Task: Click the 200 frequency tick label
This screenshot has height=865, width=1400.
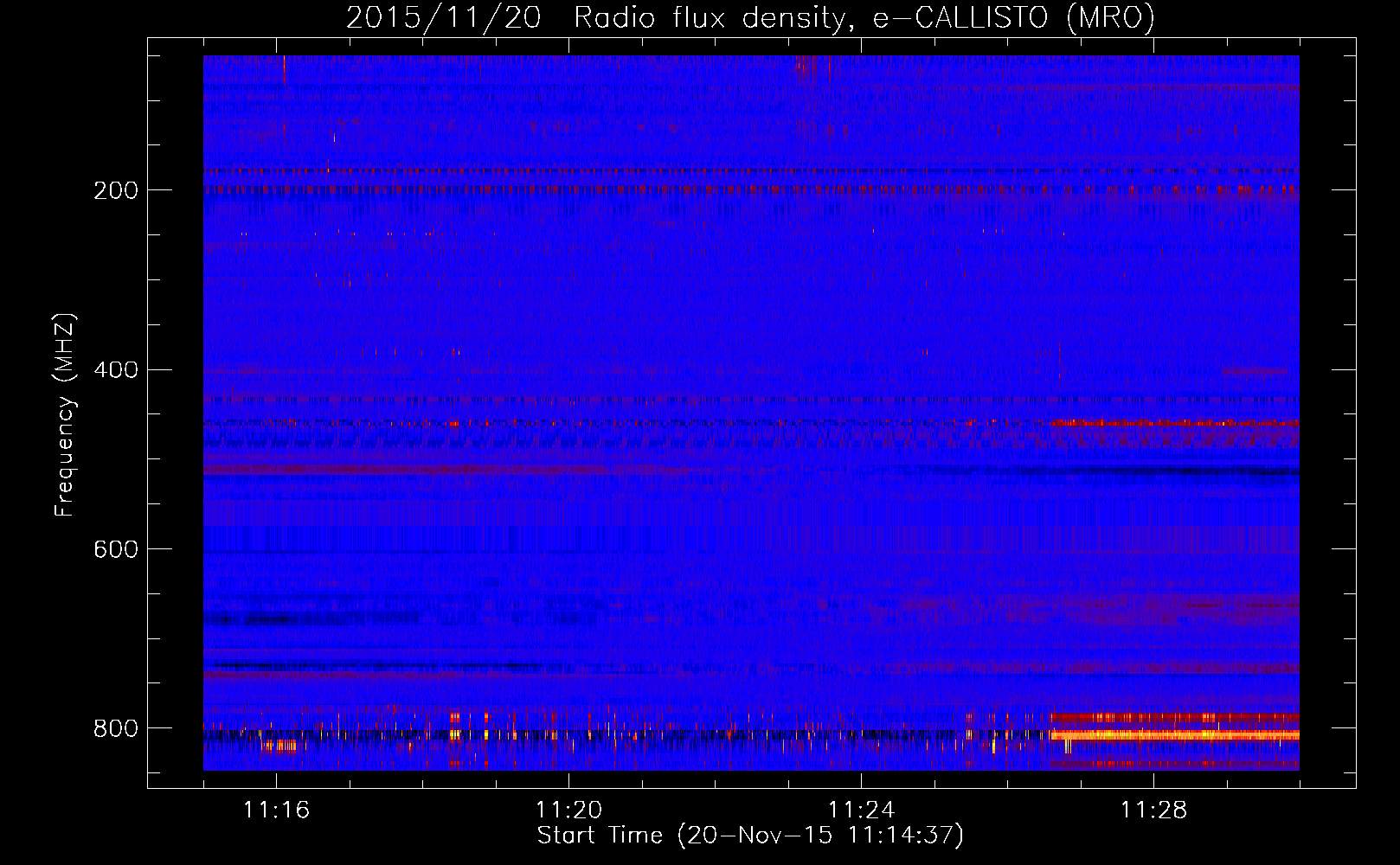Action: 116,189
